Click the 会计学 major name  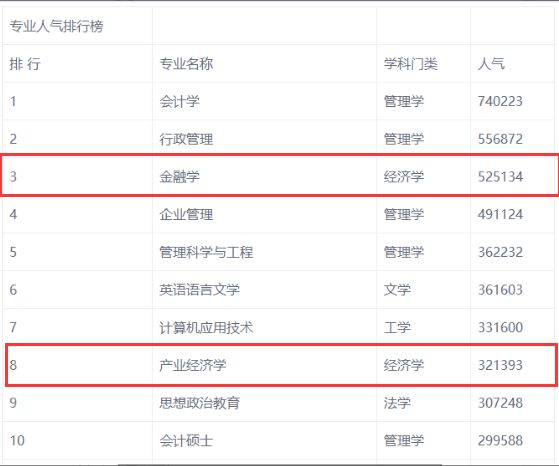click(179, 102)
